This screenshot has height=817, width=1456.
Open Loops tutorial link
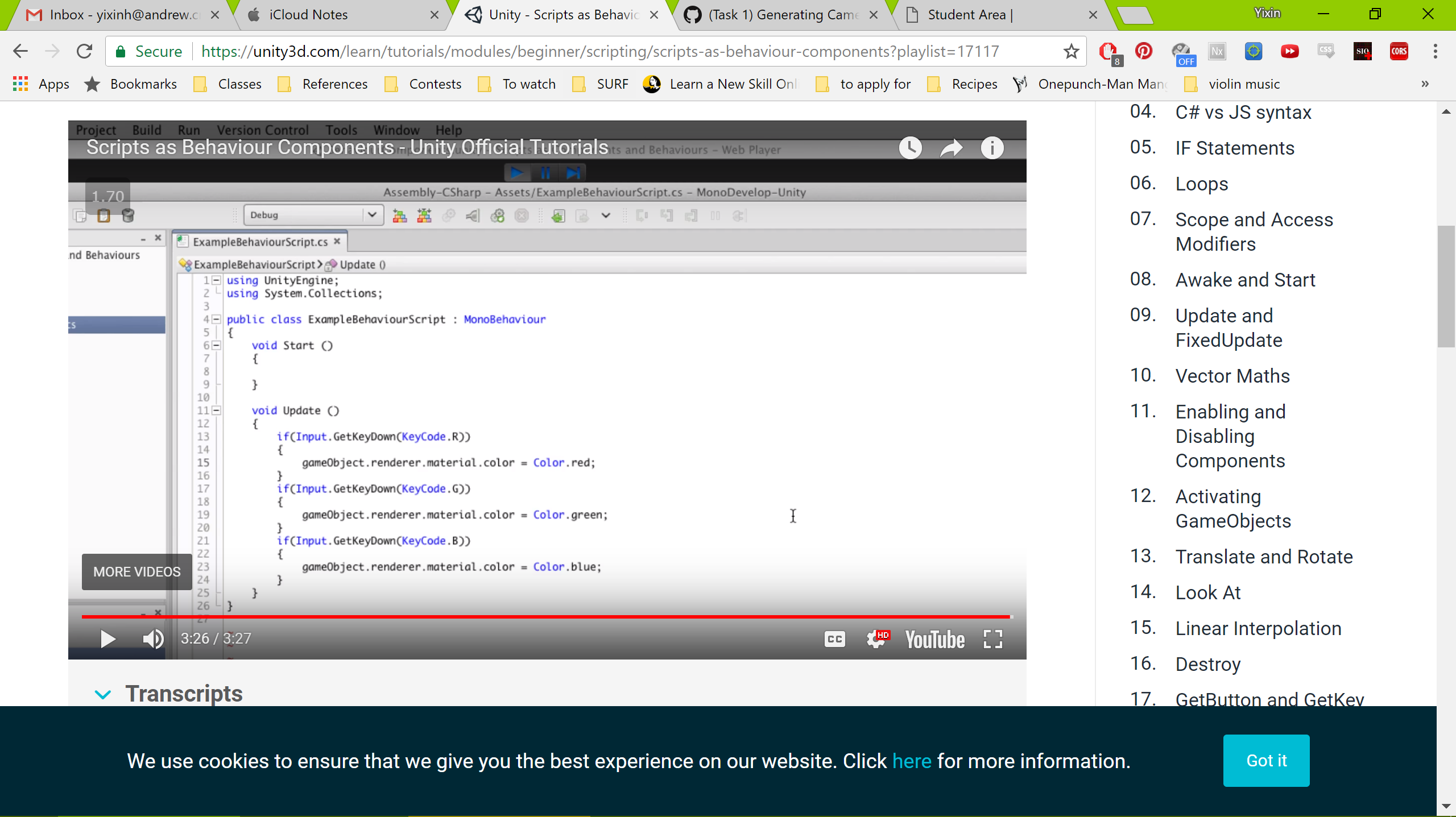[1201, 184]
